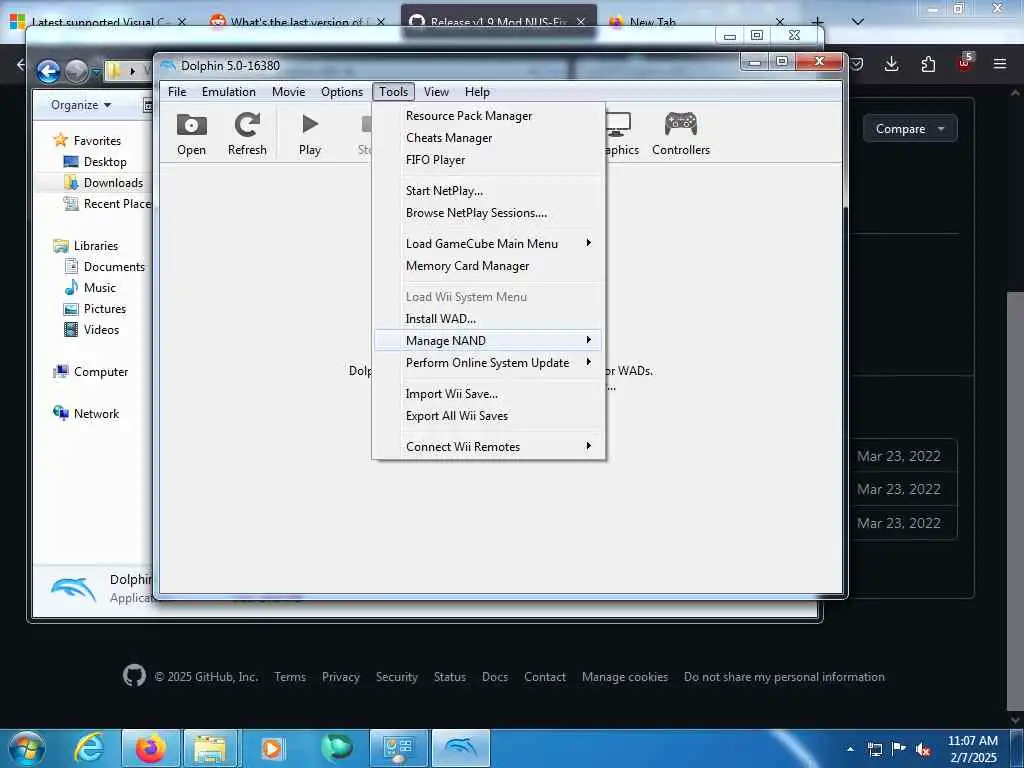1024x768 pixels.
Task: Click the muted volume tray icon
Action: 923,750
